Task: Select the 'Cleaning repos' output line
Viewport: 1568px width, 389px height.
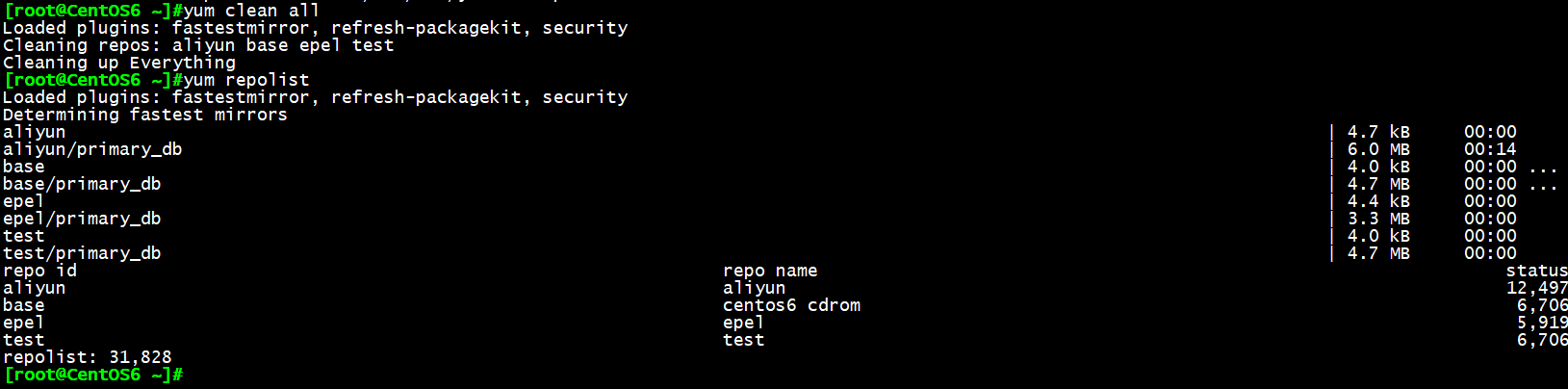Action: tap(198, 45)
